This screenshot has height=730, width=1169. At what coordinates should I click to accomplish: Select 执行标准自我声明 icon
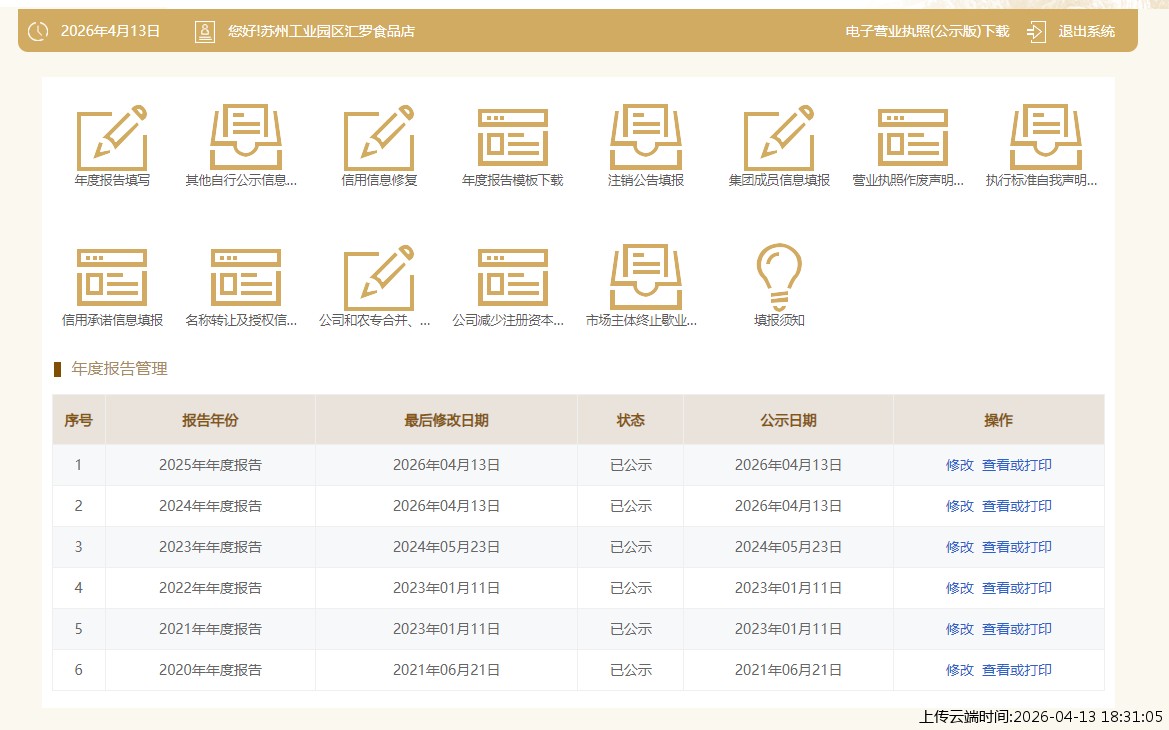coord(1046,138)
